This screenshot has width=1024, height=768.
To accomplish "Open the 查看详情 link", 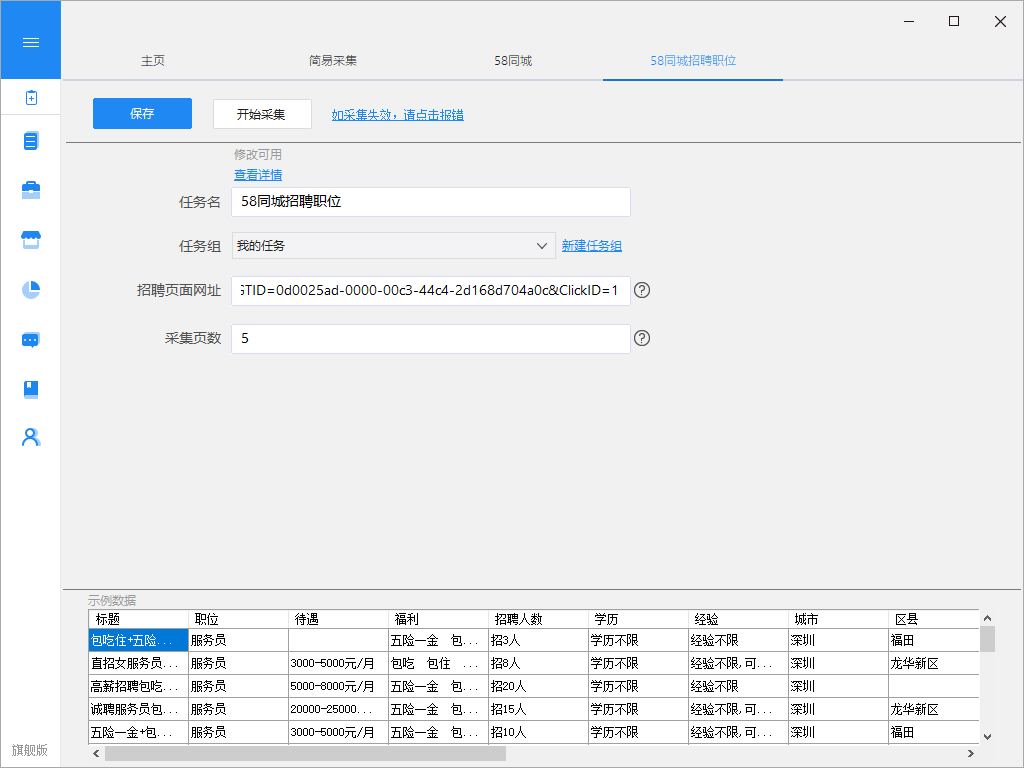I will 258,175.
